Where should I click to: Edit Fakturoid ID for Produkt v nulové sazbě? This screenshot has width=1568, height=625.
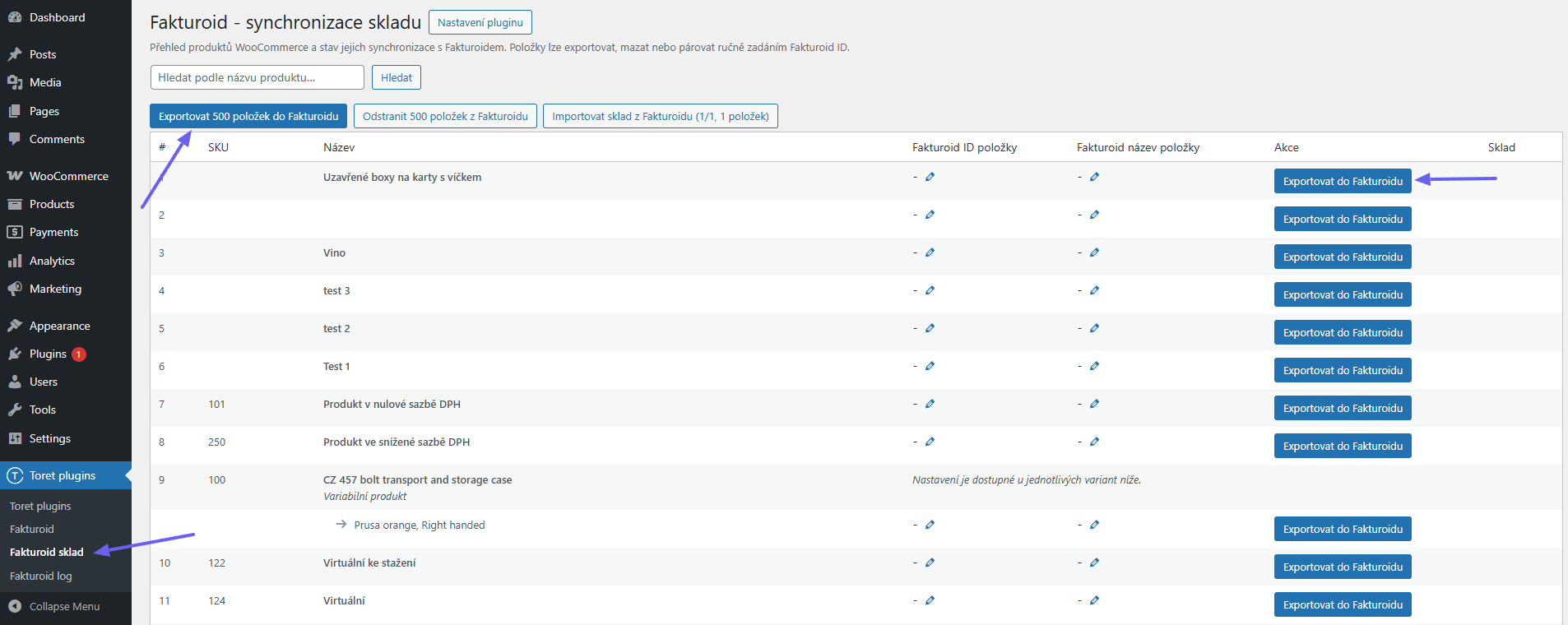click(x=930, y=404)
